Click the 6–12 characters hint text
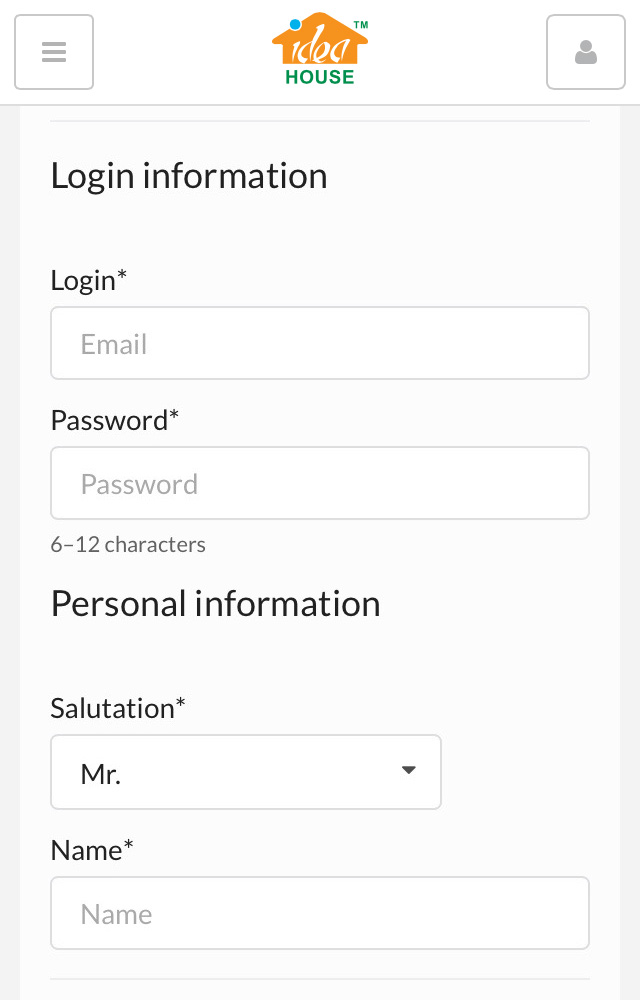Screen dimensions: 640x1000 click(128, 545)
